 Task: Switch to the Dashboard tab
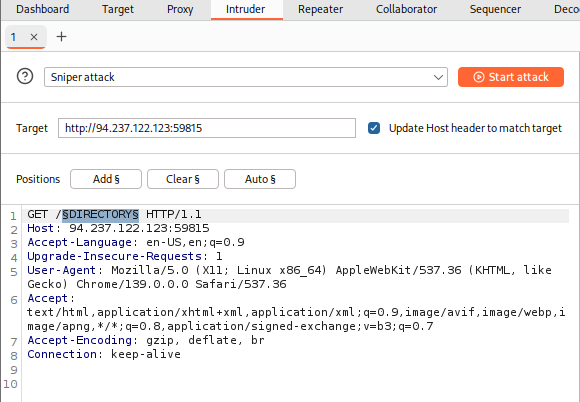point(43,9)
